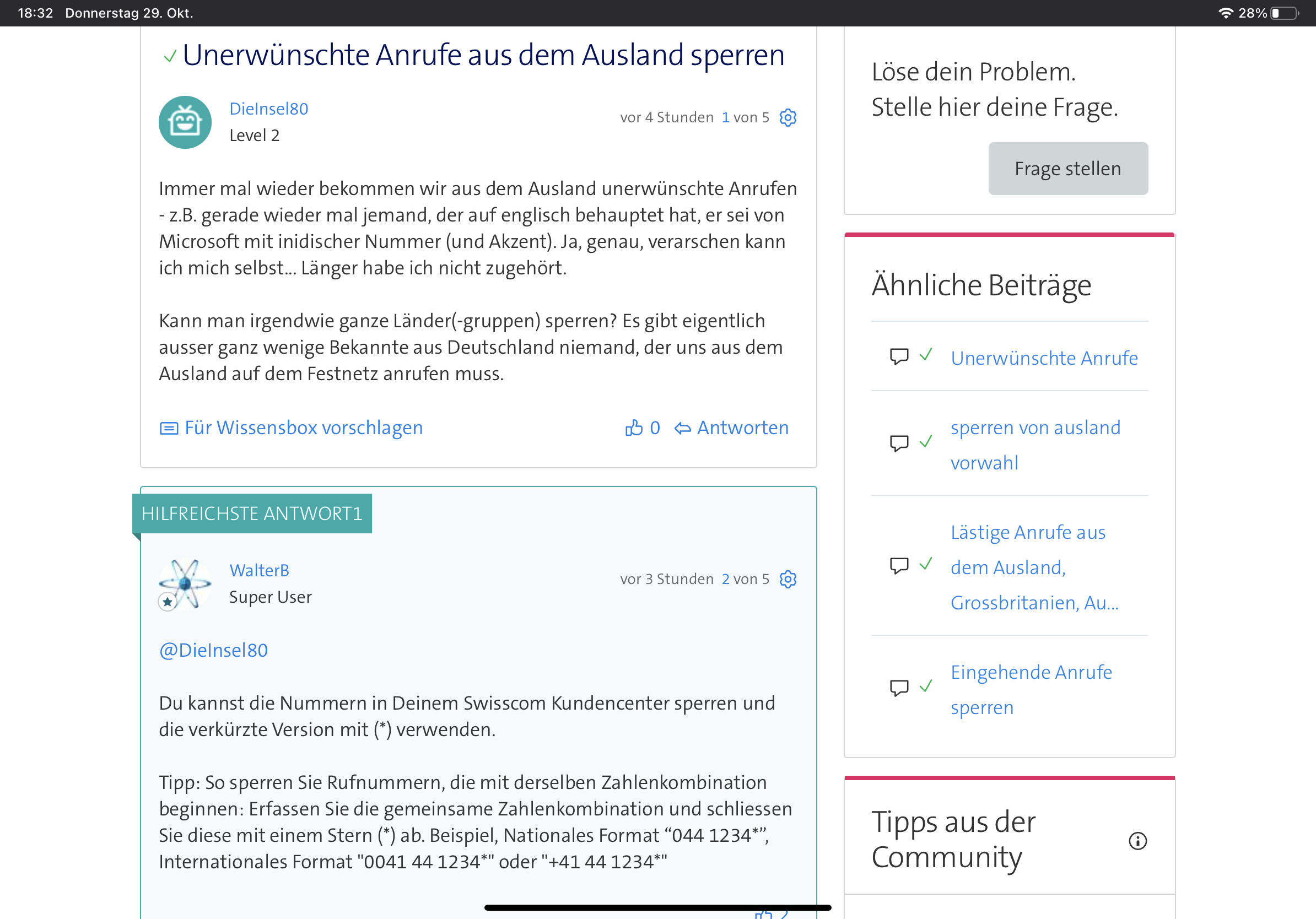Click WalterB's Super User star badge
The image size is (1316, 919).
click(x=167, y=602)
